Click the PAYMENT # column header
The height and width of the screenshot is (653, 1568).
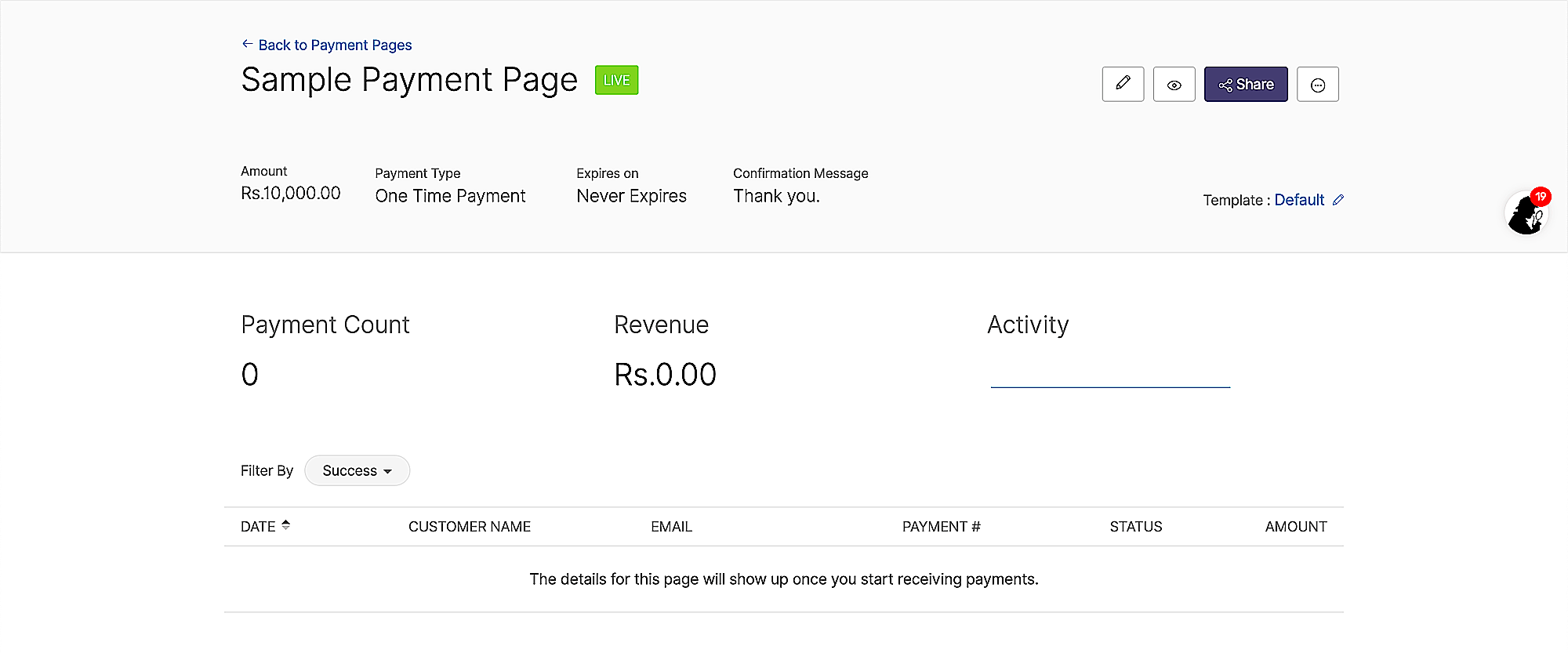point(941,527)
